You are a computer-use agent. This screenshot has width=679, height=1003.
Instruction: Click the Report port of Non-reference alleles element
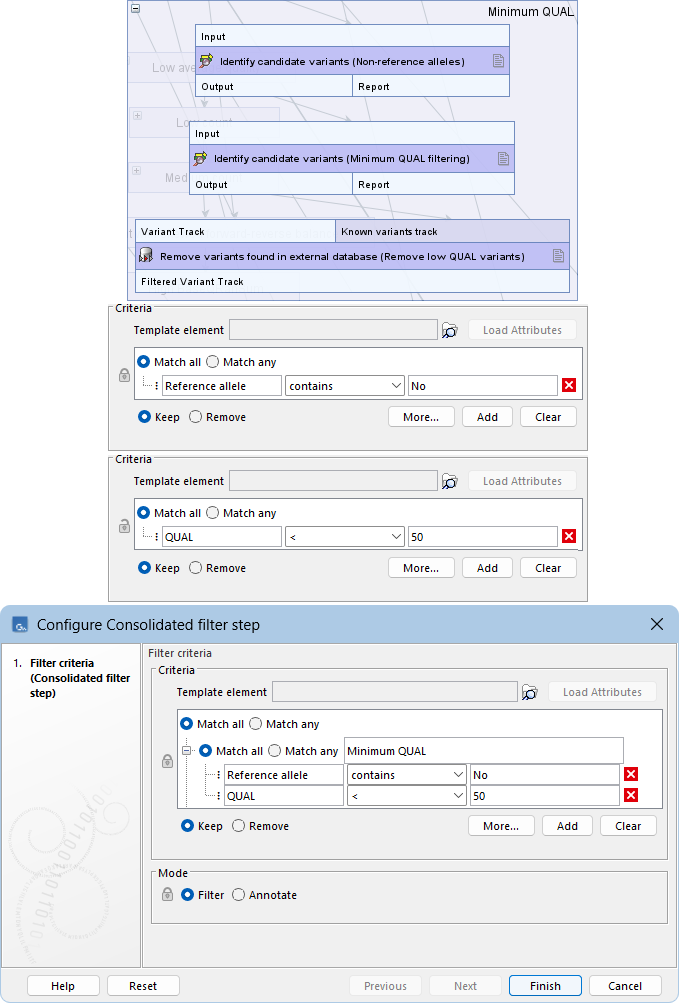[x=431, y=86]
